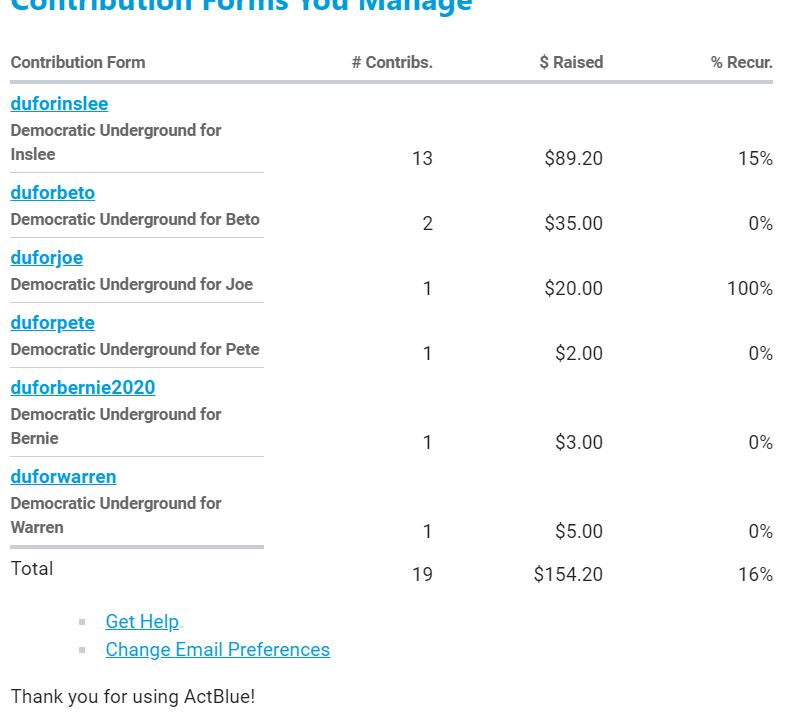Open the duforpete form link
Image resolution: width=785 pixels, height=716 pixels.
click(53, 323)
